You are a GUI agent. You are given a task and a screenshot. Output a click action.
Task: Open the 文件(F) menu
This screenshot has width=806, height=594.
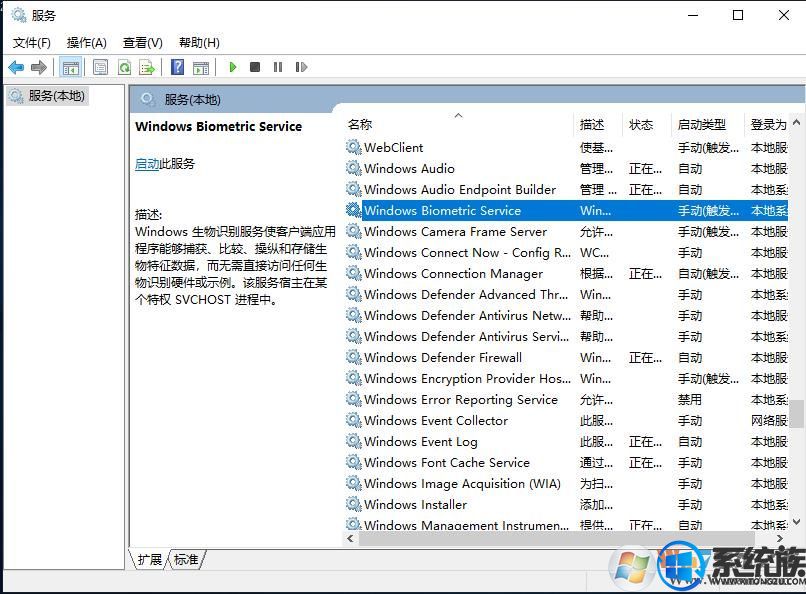[x=32, y=43]
